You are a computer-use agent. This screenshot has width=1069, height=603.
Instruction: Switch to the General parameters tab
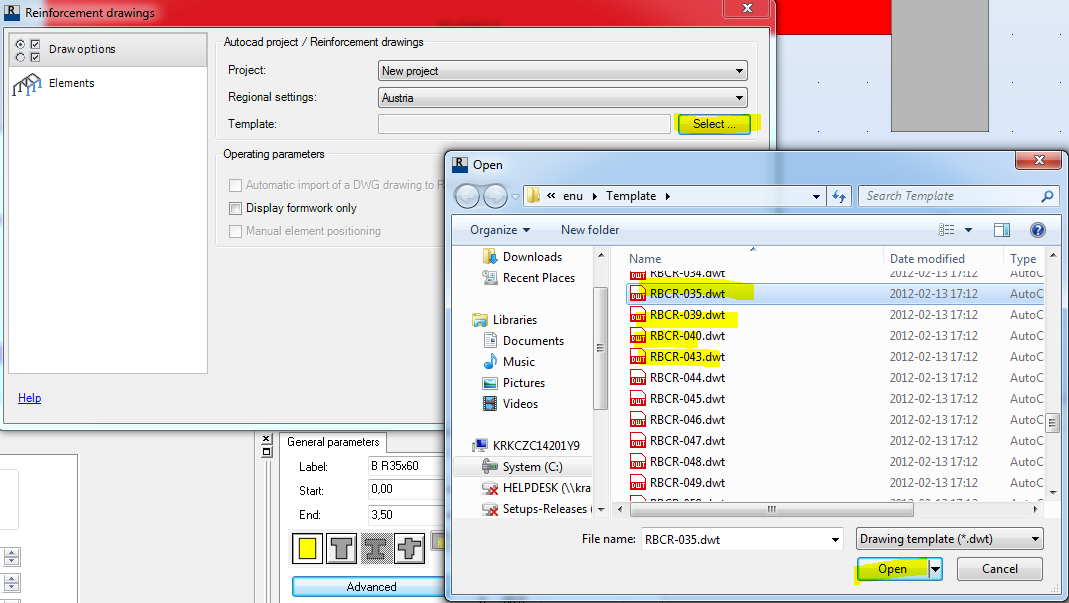333,441
